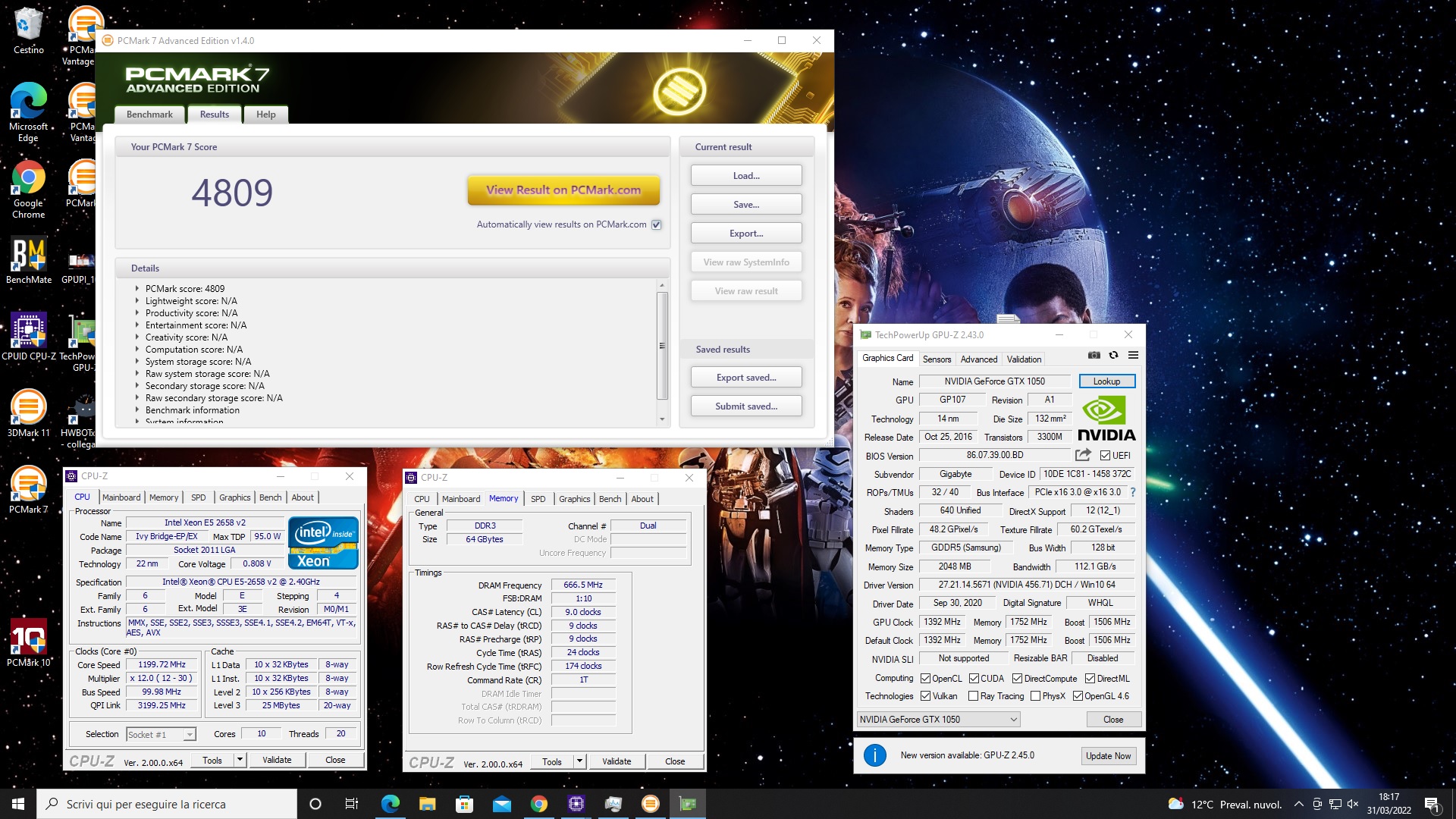Viewport: 1456px width, 819px height.
Task: Click the NVIDIA logo in GPU-Z
Action: click(1106, 419)
